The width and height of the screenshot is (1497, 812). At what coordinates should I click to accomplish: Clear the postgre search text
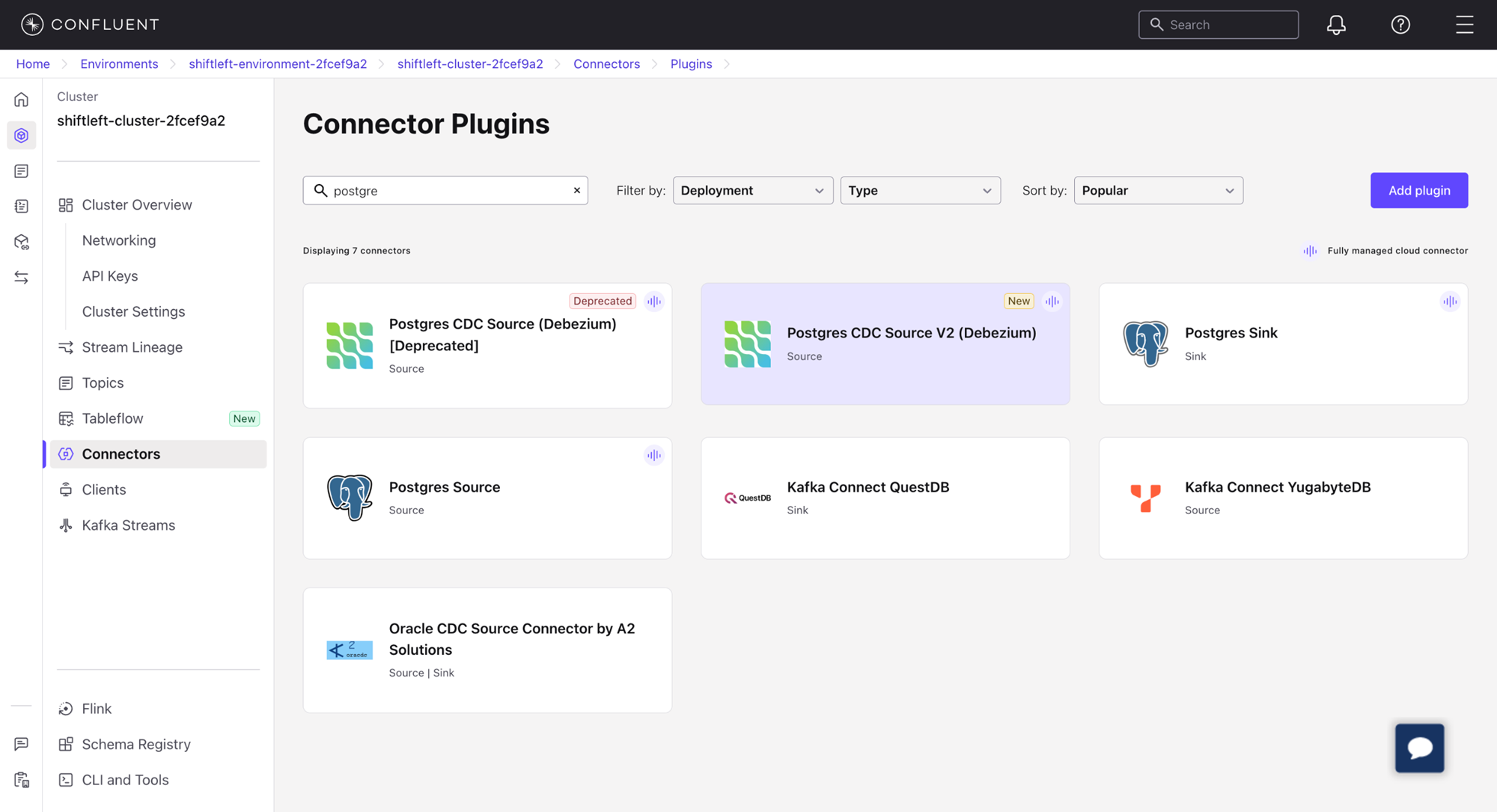pyautogui.click(x=577, y=190)
